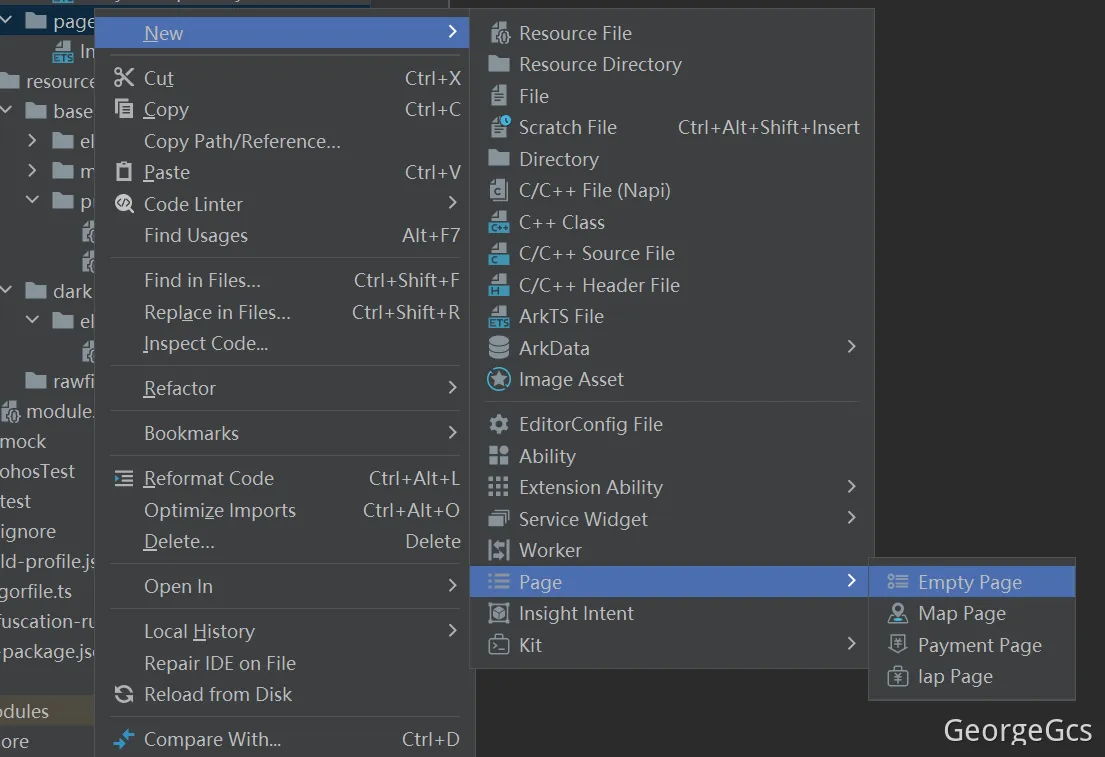Click the Ability icon
Screen dimensions: 1105x757
(499, 456)
